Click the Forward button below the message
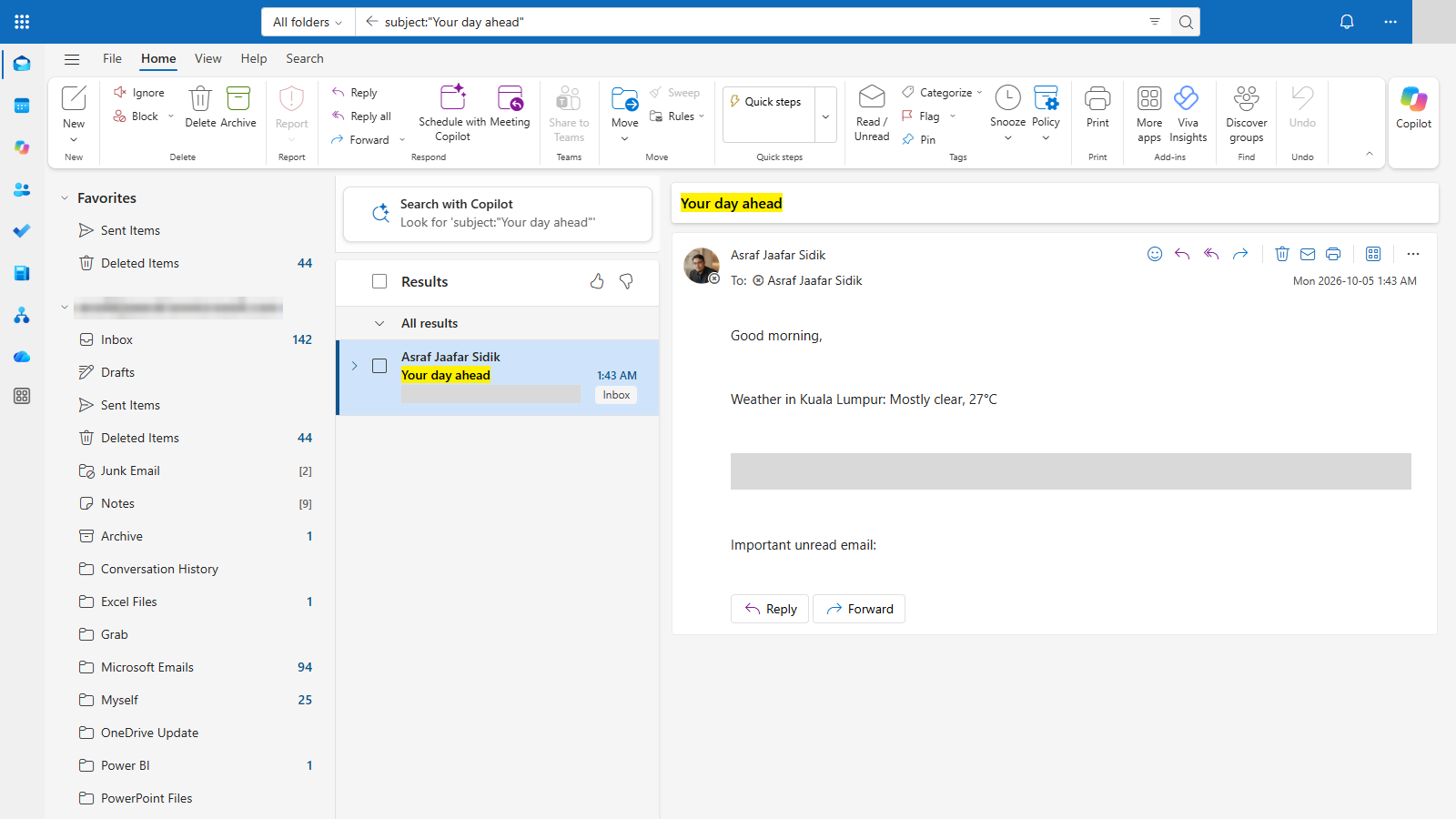Viewport: 1456px width, 819px height. click(859, 609)
